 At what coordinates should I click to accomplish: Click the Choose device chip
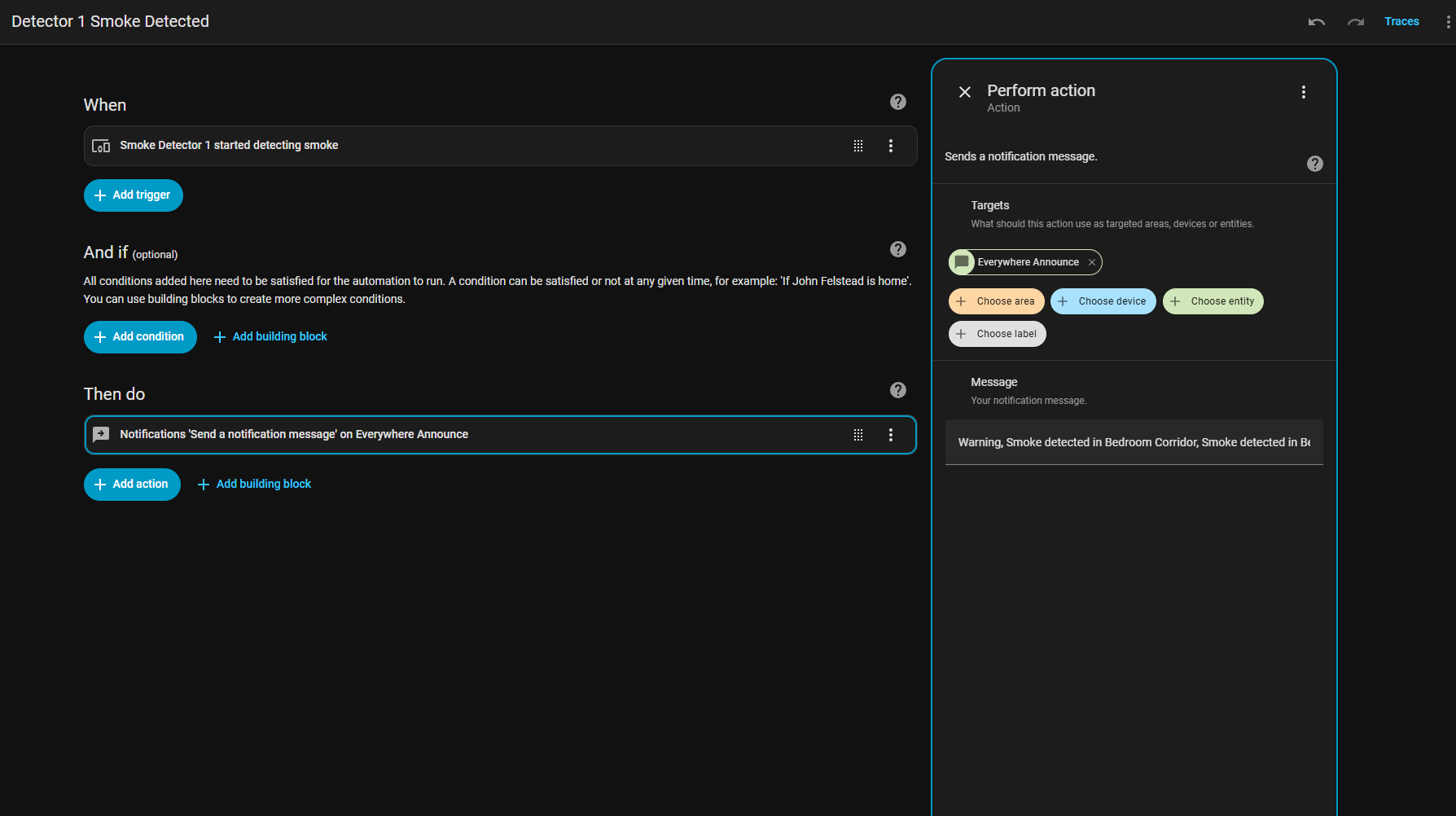pos(1103,301)
